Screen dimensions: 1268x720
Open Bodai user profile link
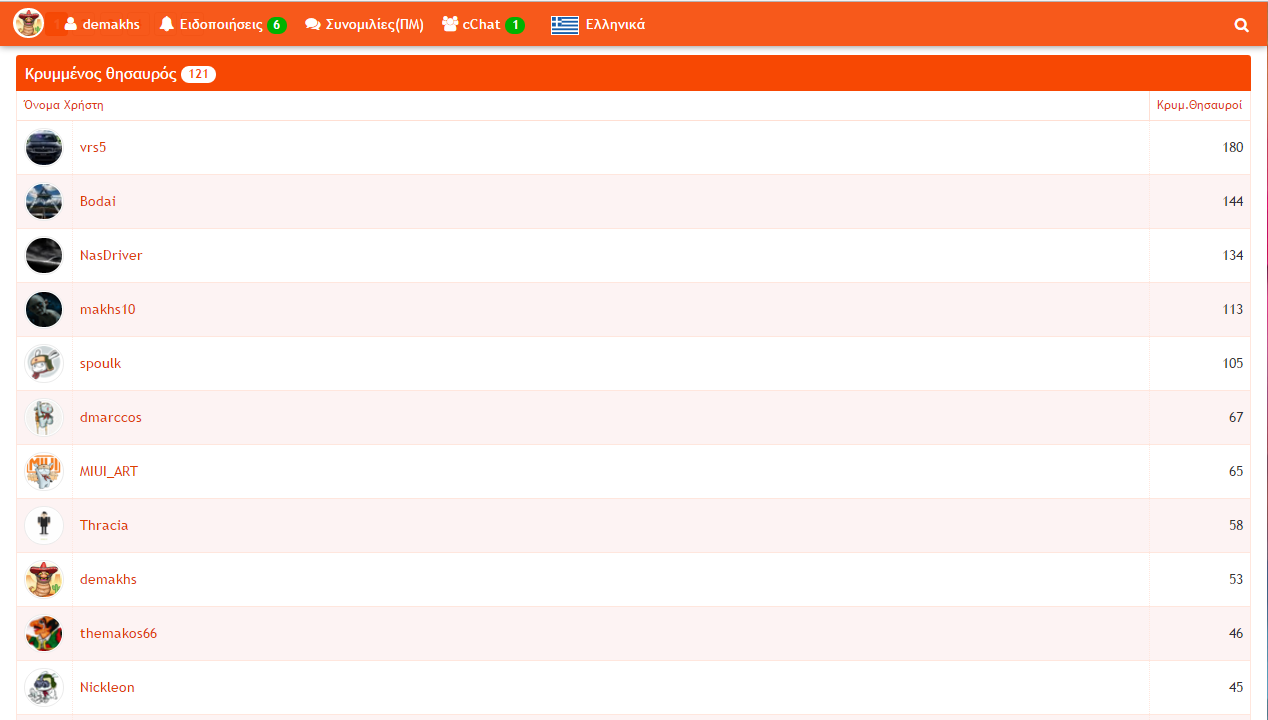click(x=98, y=201)
